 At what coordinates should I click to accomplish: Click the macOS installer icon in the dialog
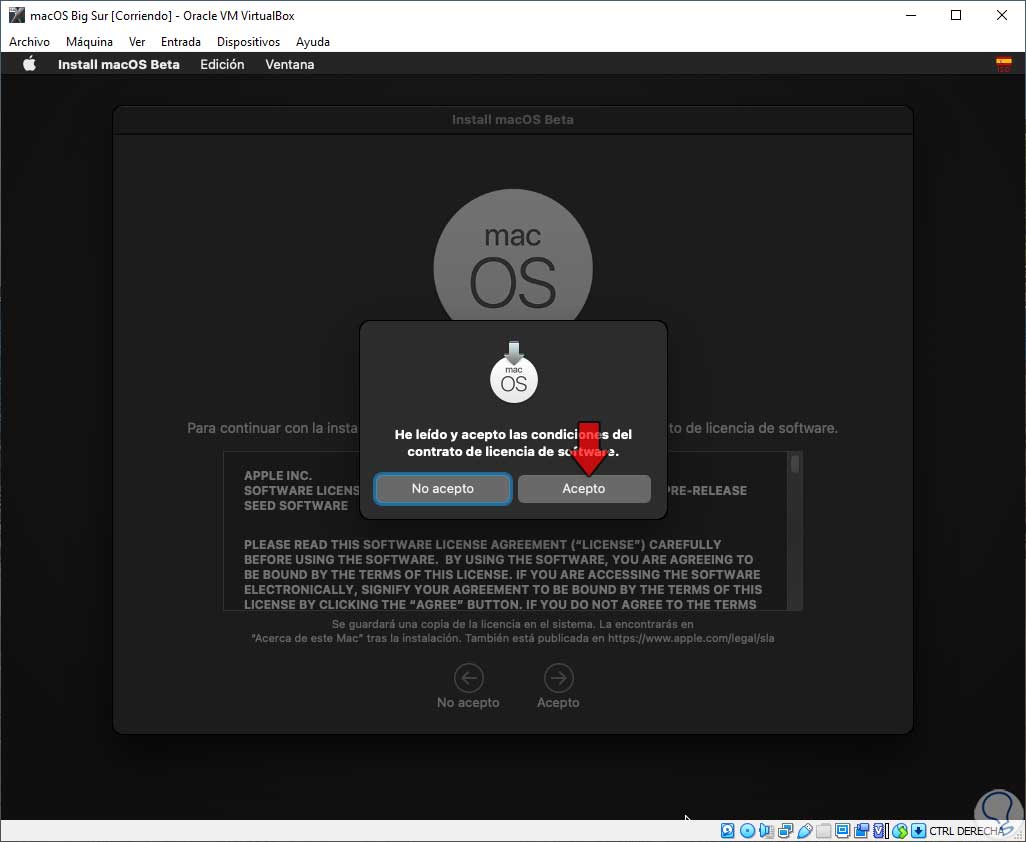pyautogui.click(x=514, y=372)
